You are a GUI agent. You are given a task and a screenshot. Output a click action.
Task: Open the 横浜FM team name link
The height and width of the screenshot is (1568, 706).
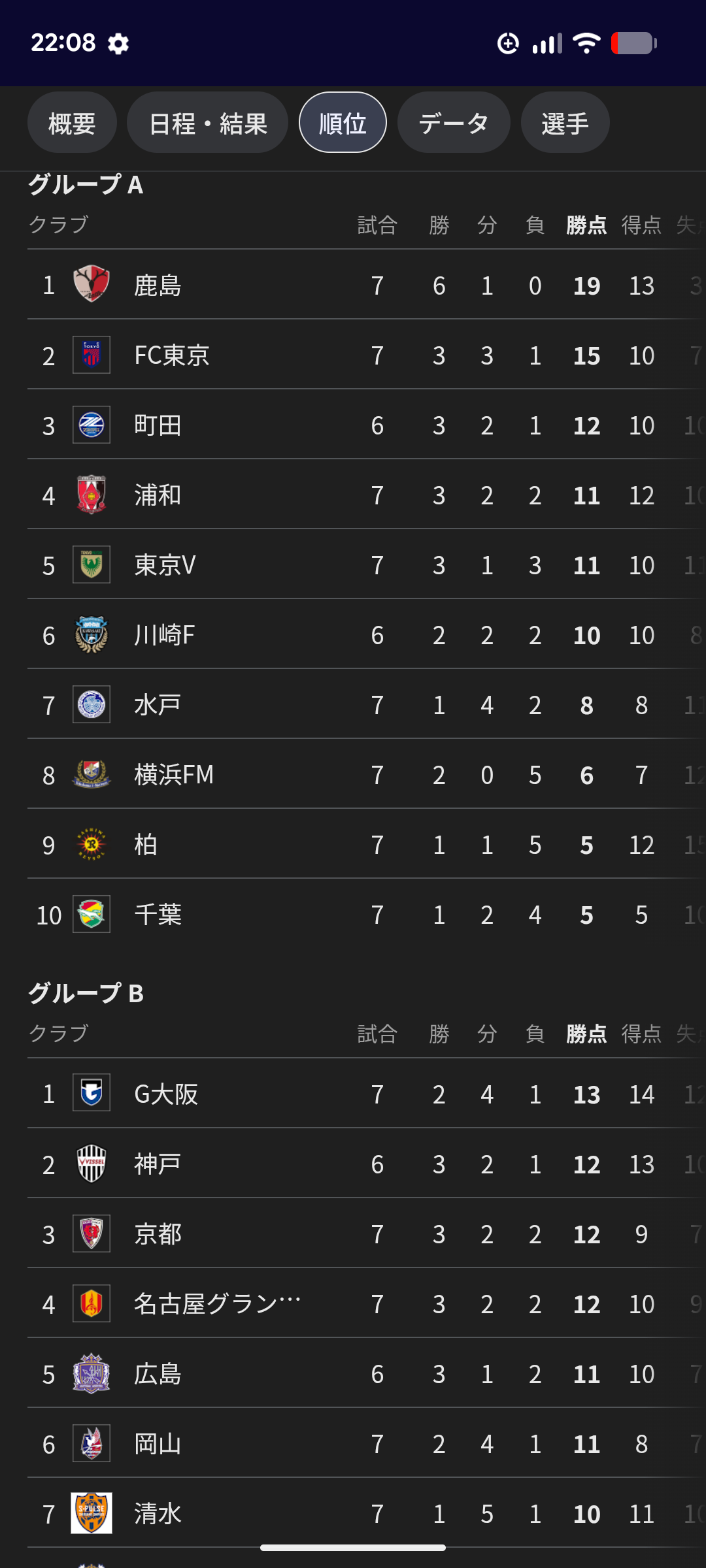(174, 775)
